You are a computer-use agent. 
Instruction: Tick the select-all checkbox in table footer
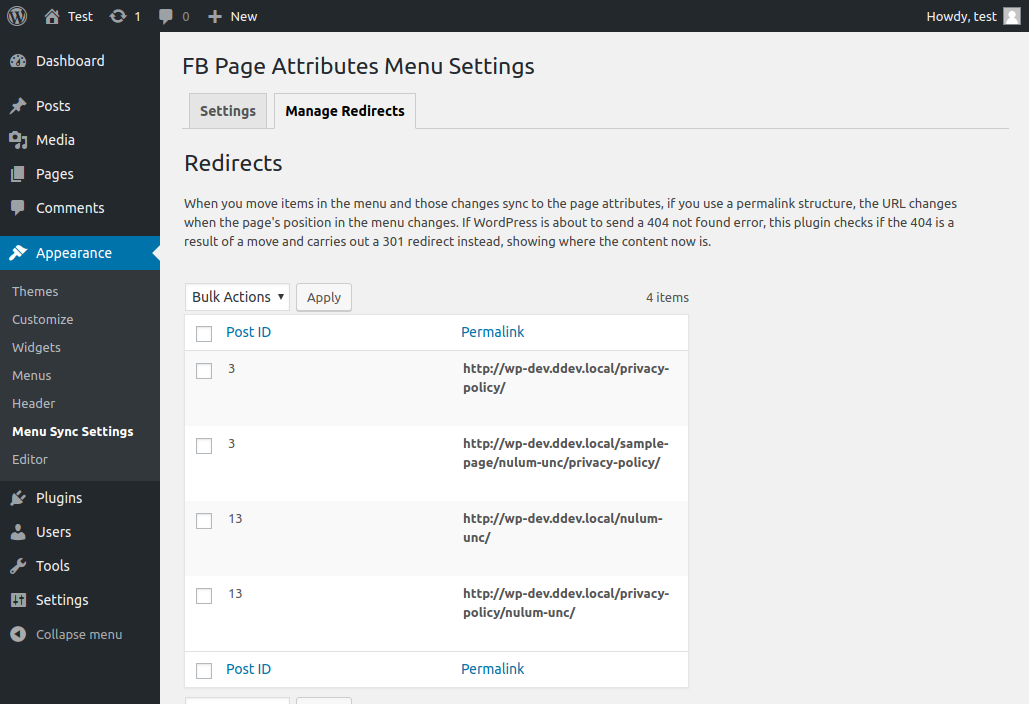click(x=204, y=671)
